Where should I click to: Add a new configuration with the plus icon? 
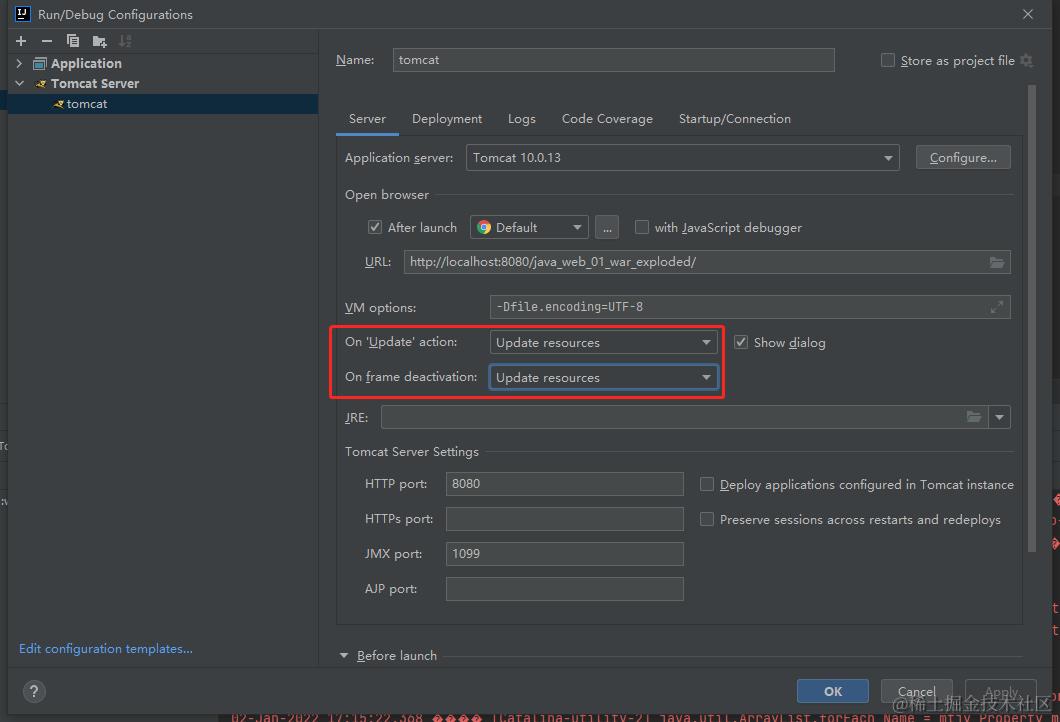coord(21,41)
